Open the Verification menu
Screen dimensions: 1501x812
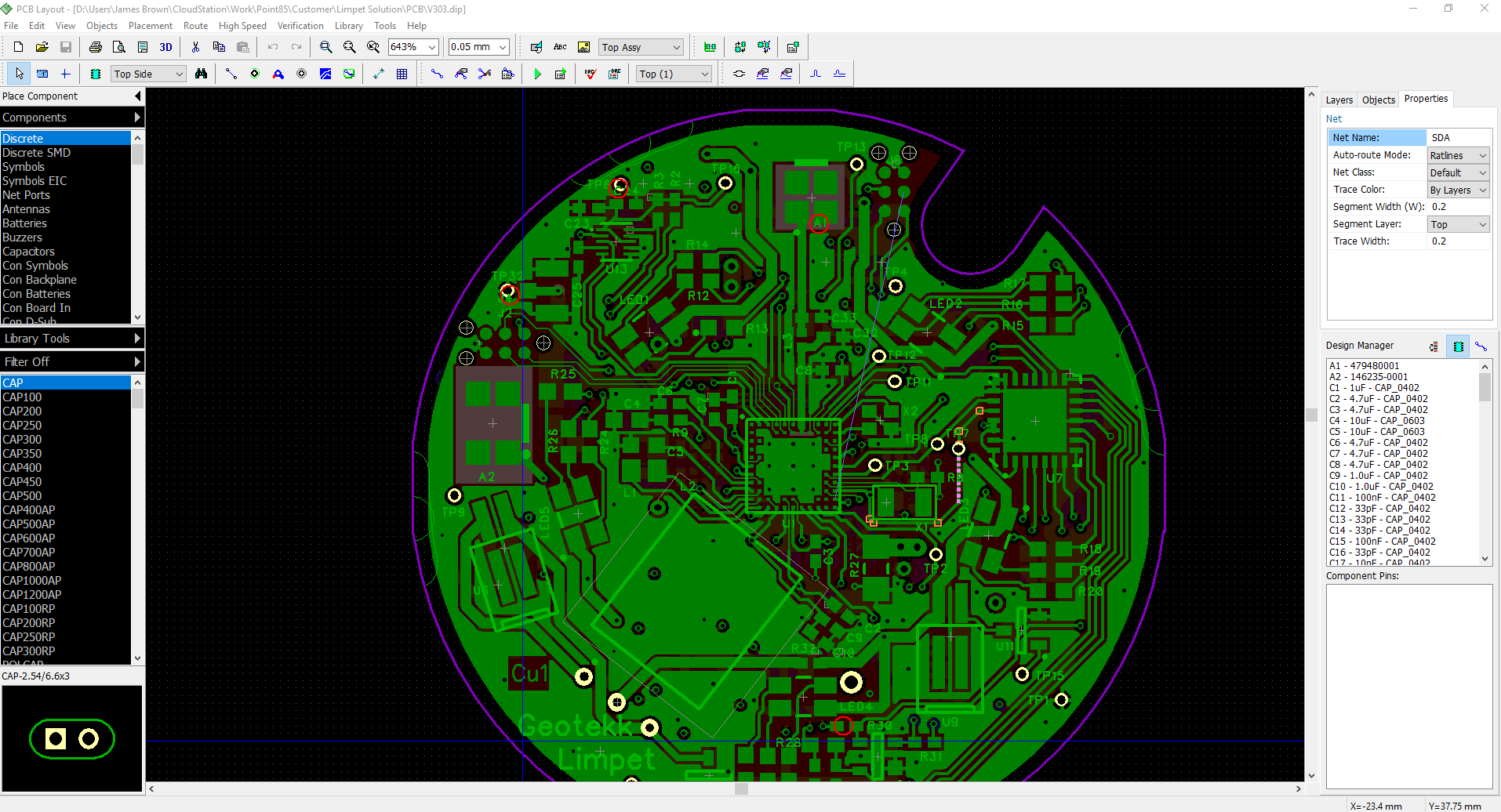pyautogui.click(x=300, y=26)
